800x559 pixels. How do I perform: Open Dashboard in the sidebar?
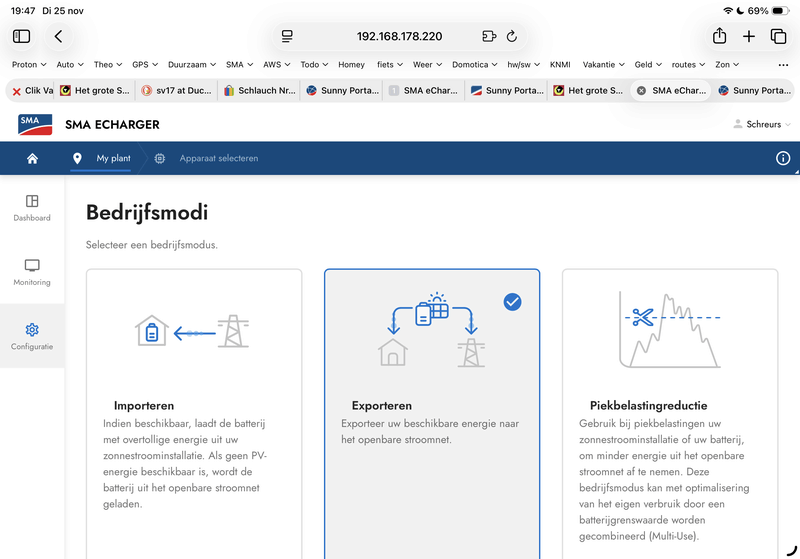(32, 208)
